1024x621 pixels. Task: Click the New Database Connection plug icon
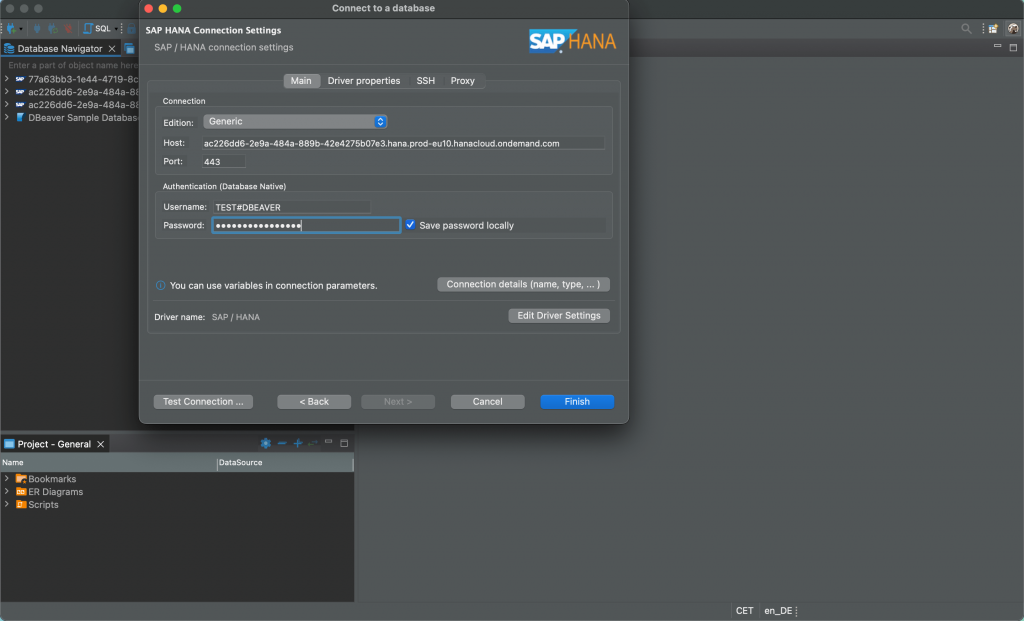(x=11, y=29)
